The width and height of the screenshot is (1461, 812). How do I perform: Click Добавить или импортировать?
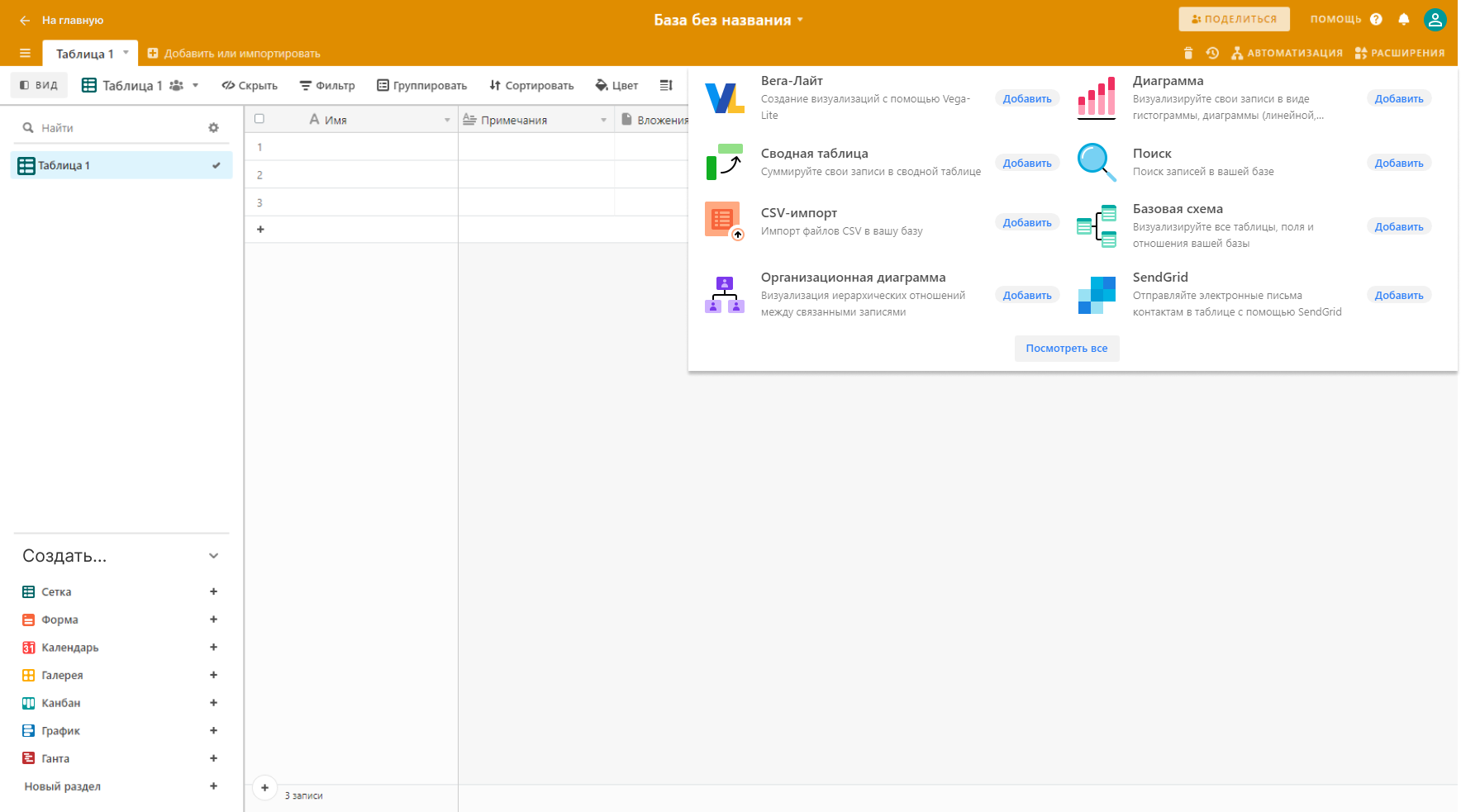tap(234, 54)
